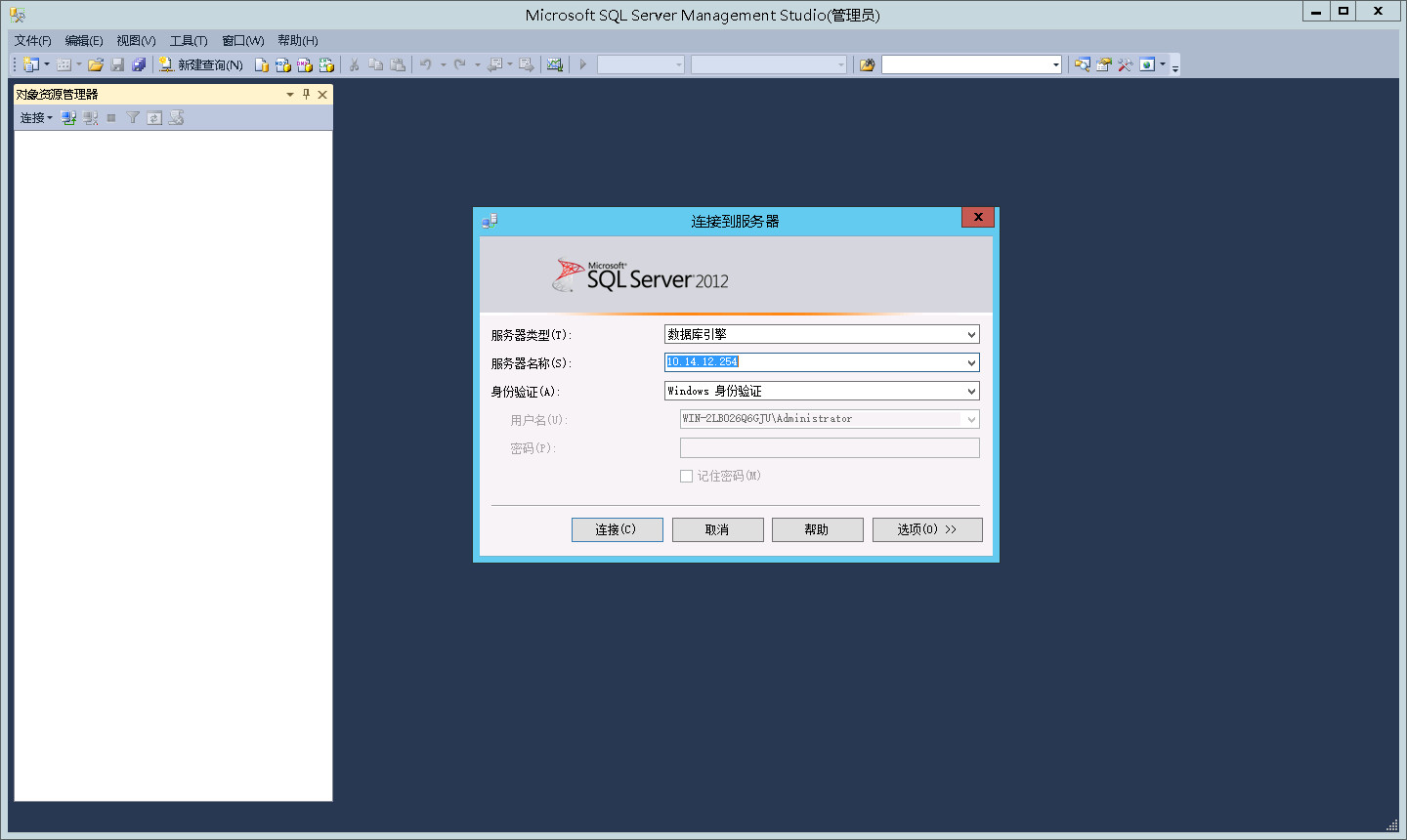Click the 选项(O) >> button
The width and height of the screenshot is (1407, 840).
click(x=927, y=529)
